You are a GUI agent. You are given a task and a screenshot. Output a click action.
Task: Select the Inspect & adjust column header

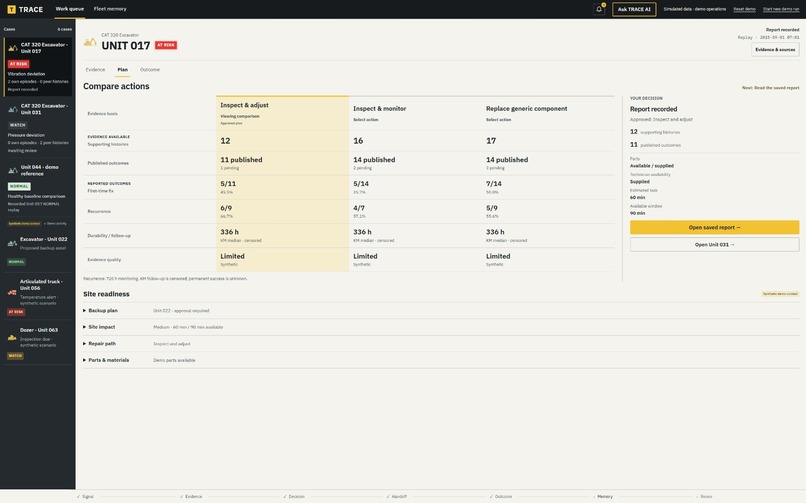[282, 113]
